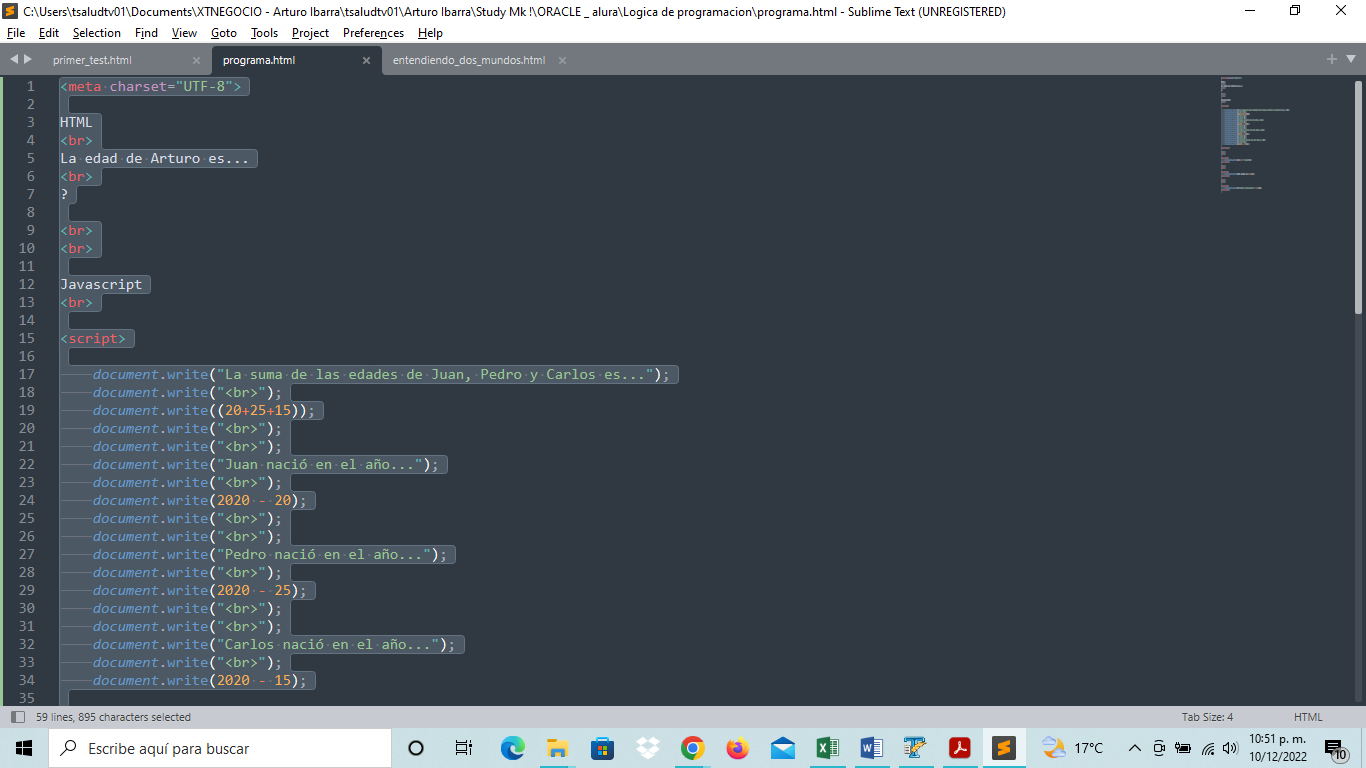Open Microsoft Store from taskbar
The width and height of the screenshot is (1366, 768).
tap(602, 748)
